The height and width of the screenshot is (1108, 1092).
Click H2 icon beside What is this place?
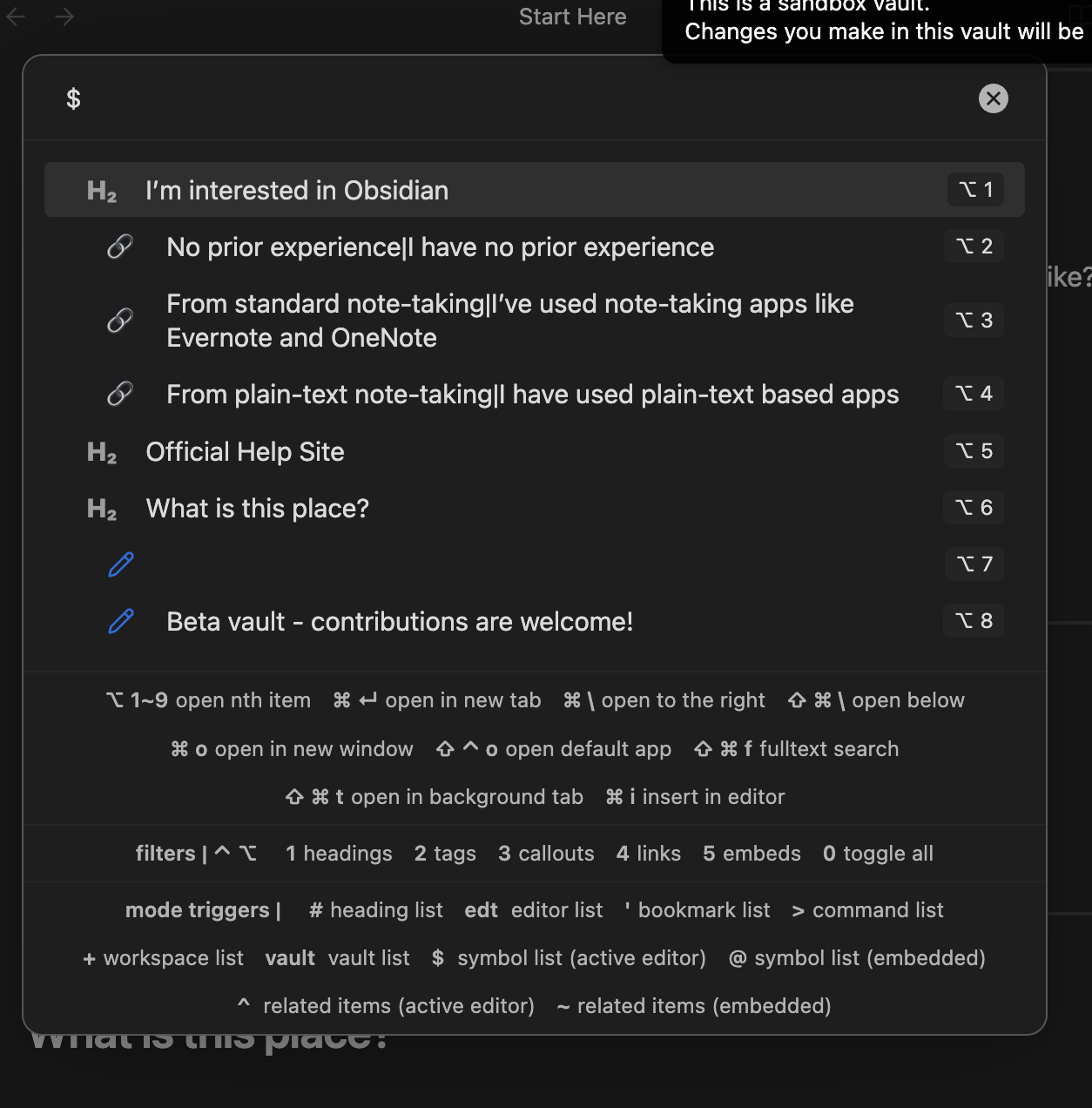(x=102, y=509)
